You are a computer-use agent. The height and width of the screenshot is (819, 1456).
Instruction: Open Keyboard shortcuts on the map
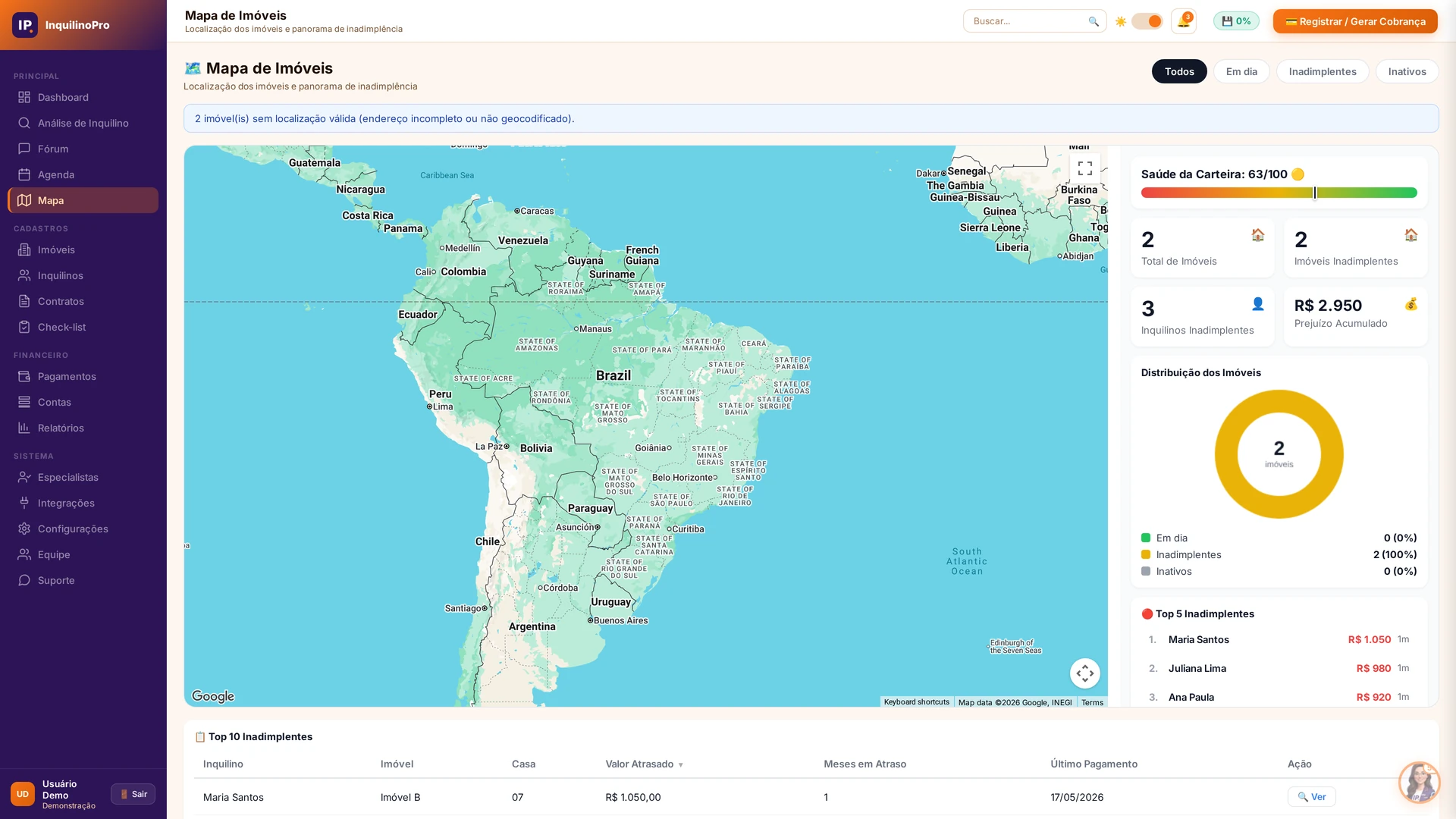point(916,702)
